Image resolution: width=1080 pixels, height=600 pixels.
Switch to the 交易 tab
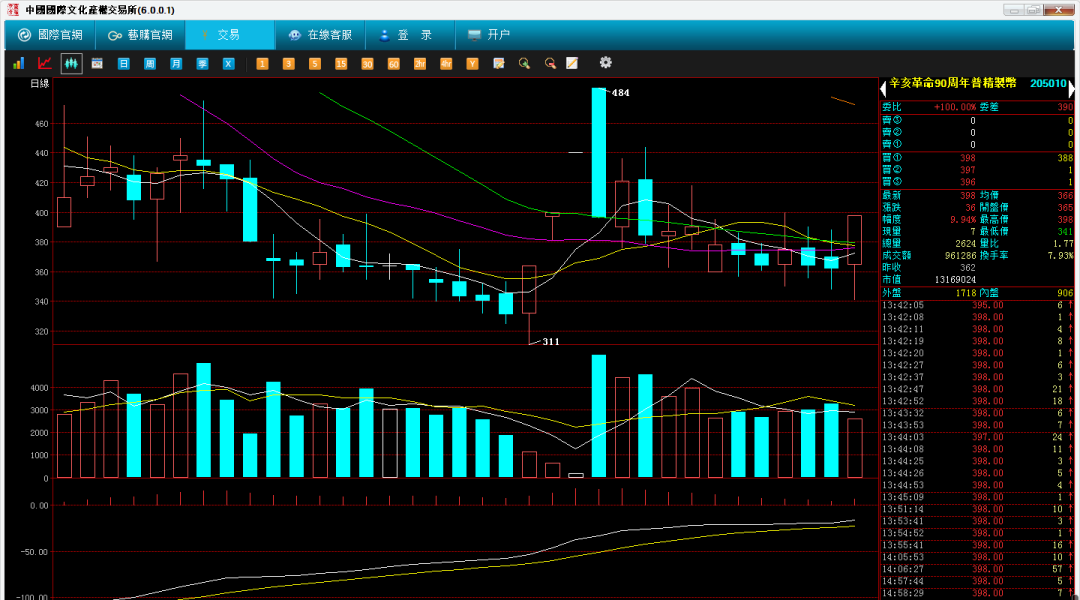[229, 34]
